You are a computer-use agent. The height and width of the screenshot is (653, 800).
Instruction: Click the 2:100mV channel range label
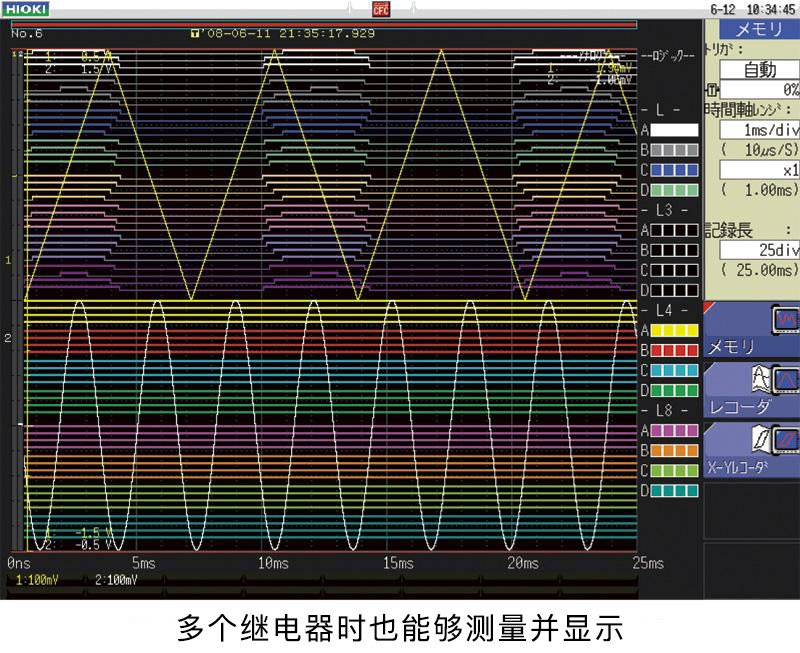116,580
